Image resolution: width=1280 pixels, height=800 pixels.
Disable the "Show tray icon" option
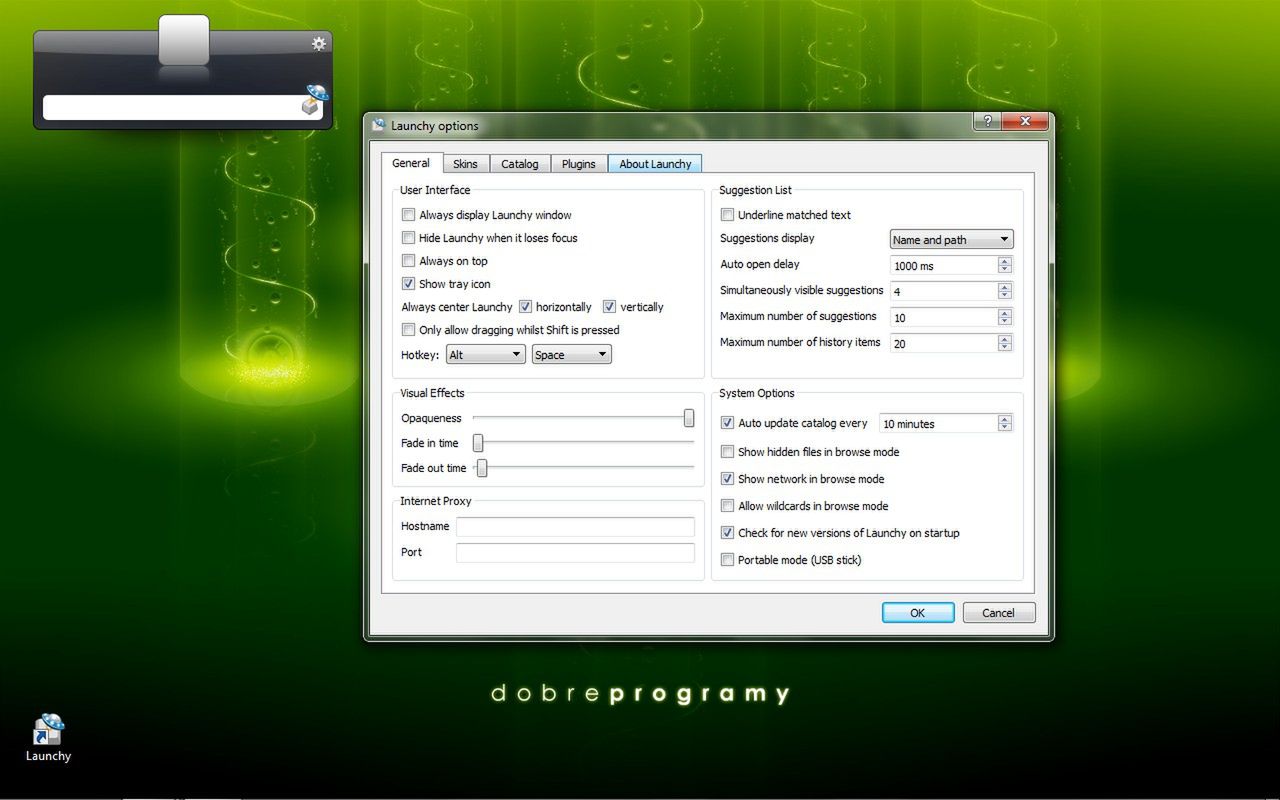[409, 283]
